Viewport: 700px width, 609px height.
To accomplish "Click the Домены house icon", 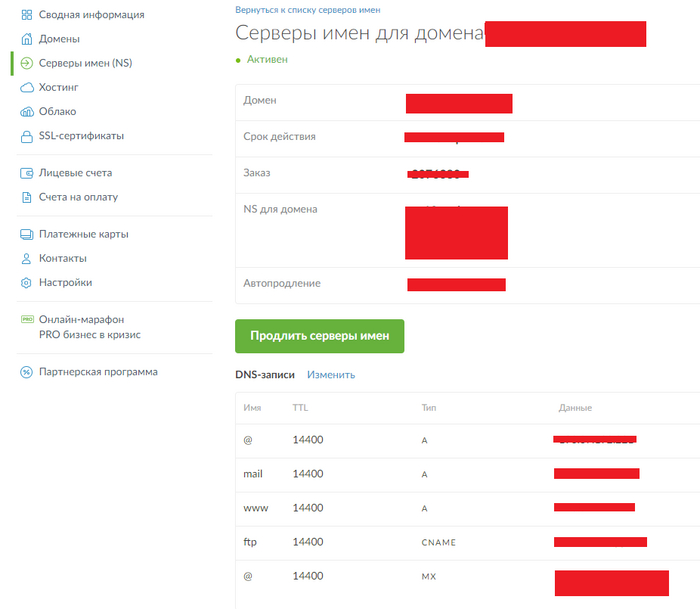I will pos(27,39).
